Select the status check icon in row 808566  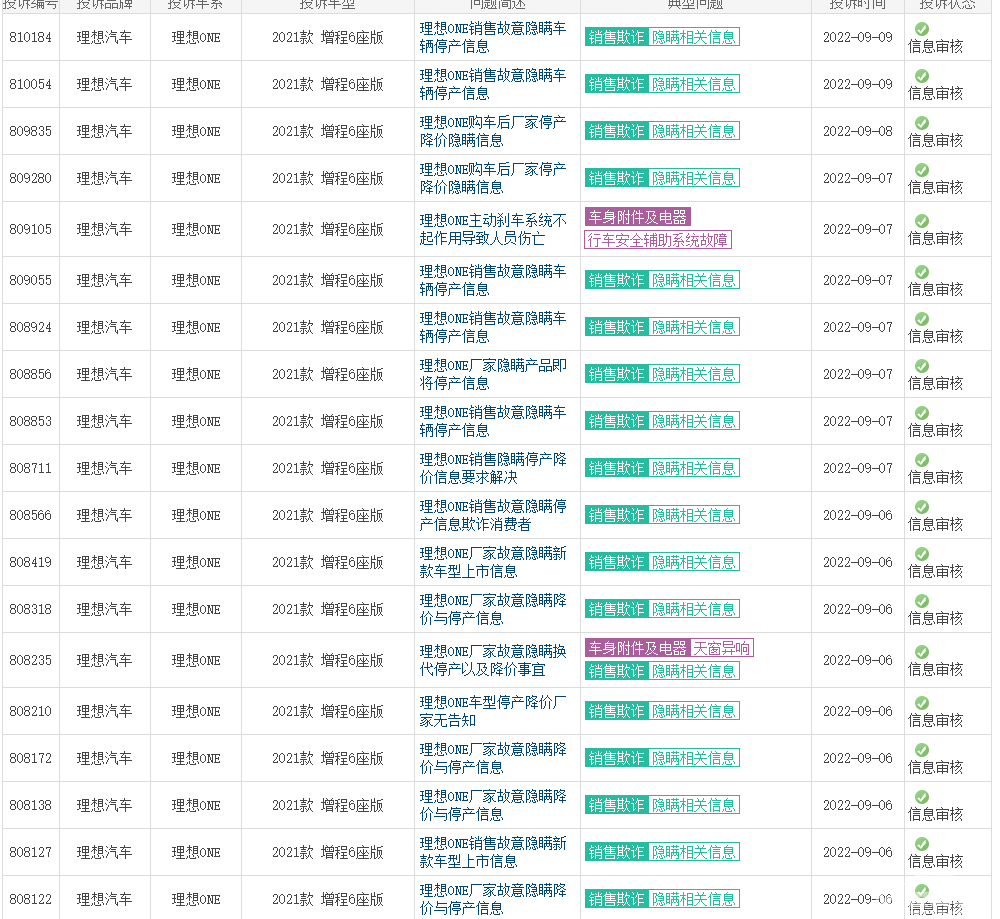(x=922, y=507)
